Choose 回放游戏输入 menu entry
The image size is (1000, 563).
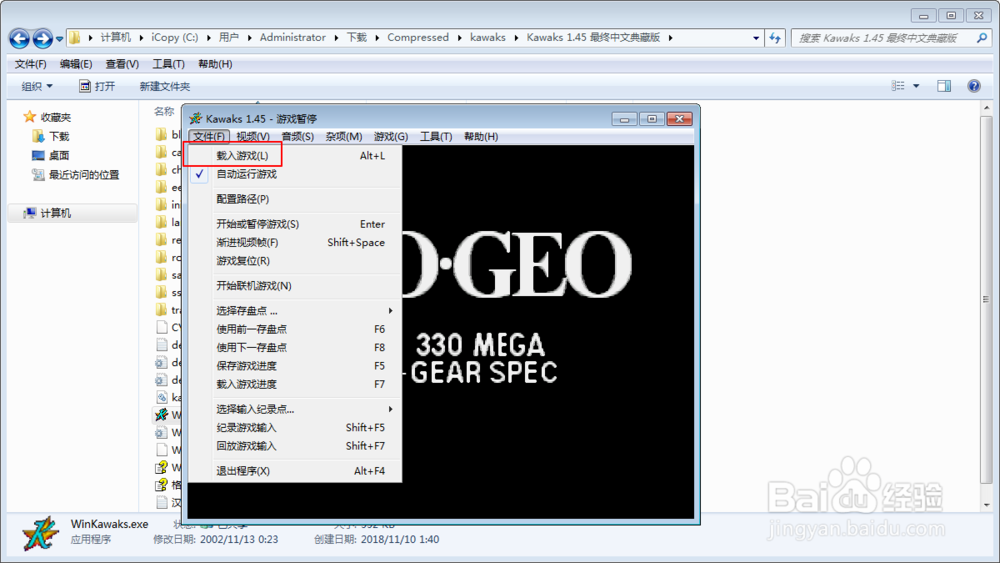pyautogui.click(x=294, y=446)
